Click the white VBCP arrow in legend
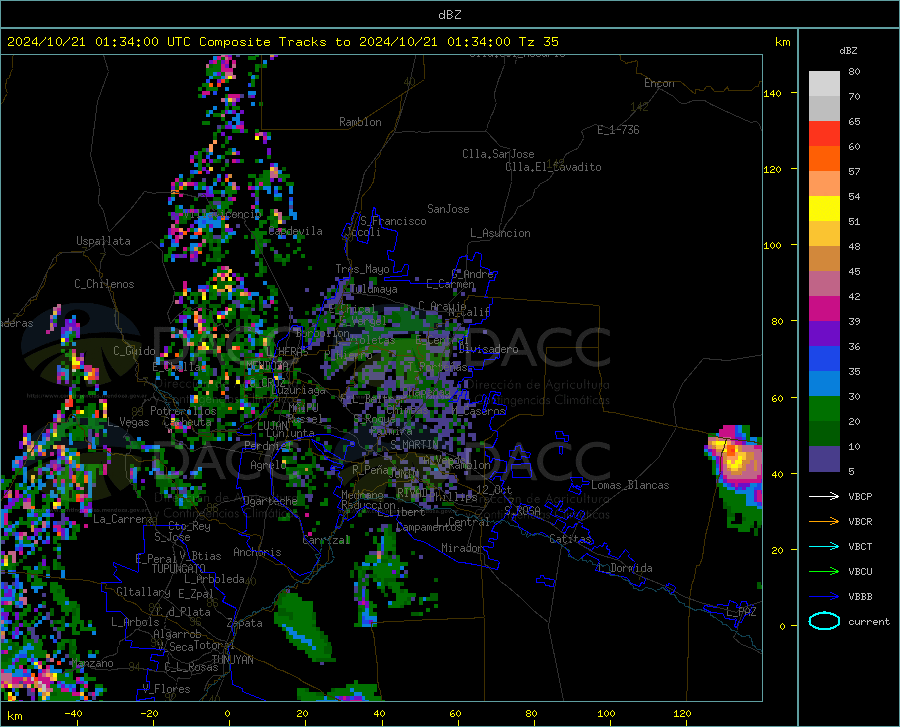The width and height of the screenshot is (900, 727). (824, 496)
